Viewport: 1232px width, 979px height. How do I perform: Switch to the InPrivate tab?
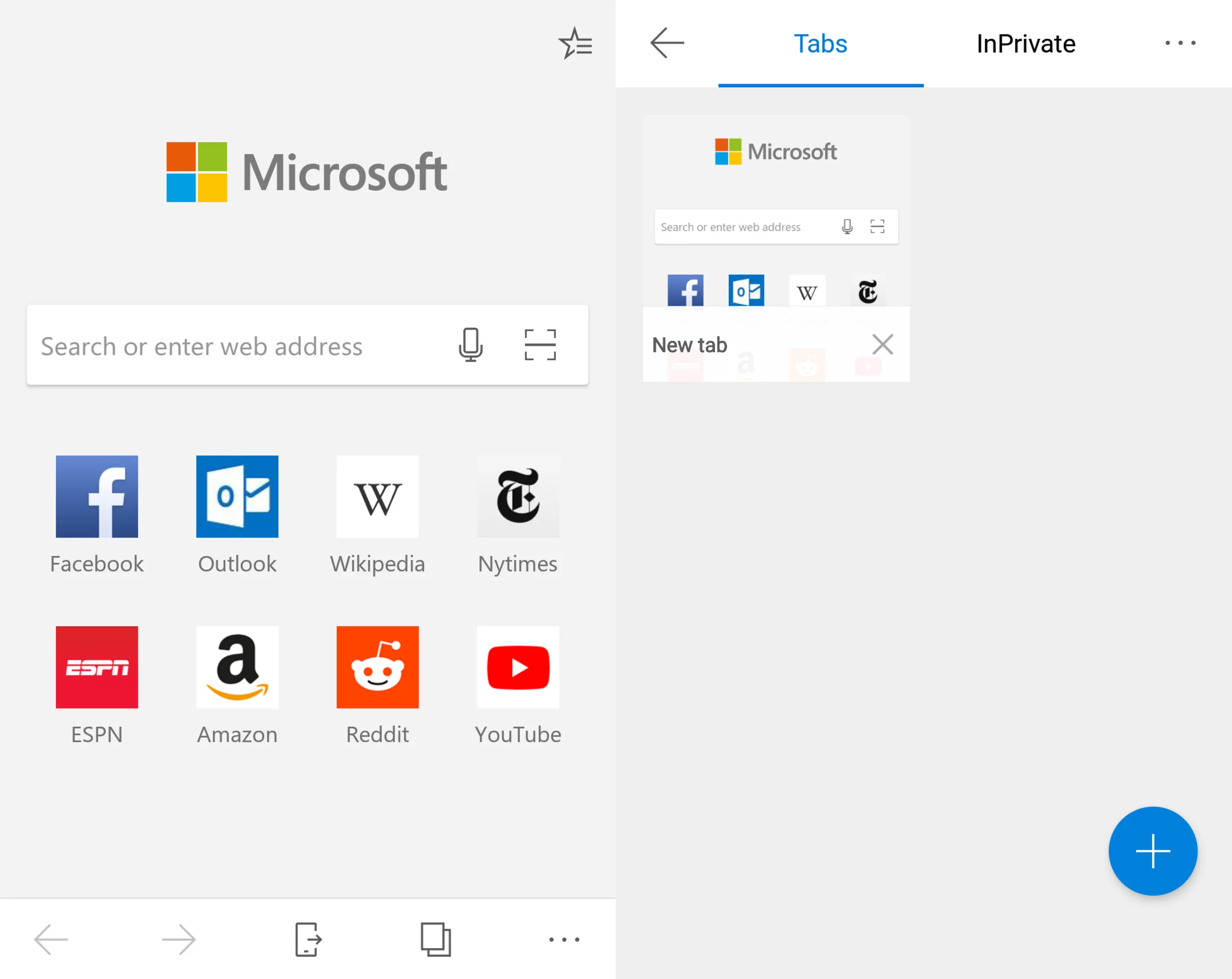[1026, 43]
